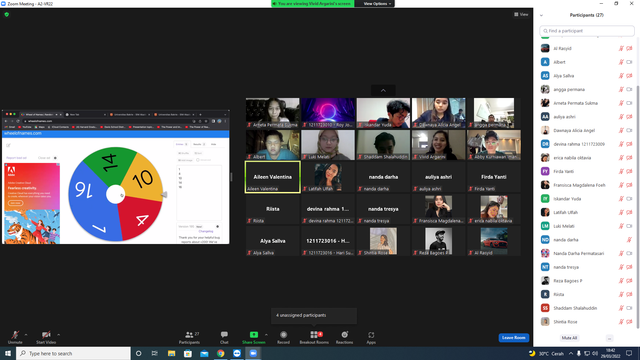Open the weather widget showing 30°C Cerah
640x360 pixels.
click(x=546, y=353)
